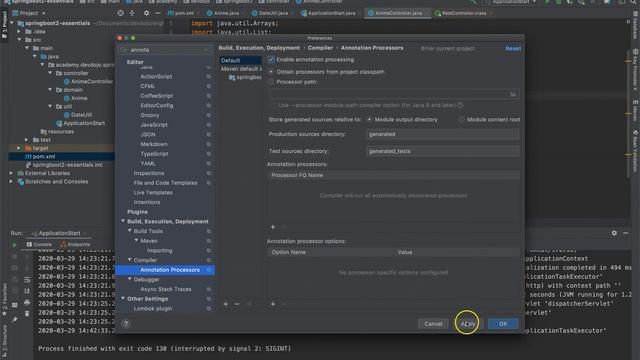This screenshot has width=640, height=360.
Task: Add annotation processor option with plus
Action: coord(273,304)
